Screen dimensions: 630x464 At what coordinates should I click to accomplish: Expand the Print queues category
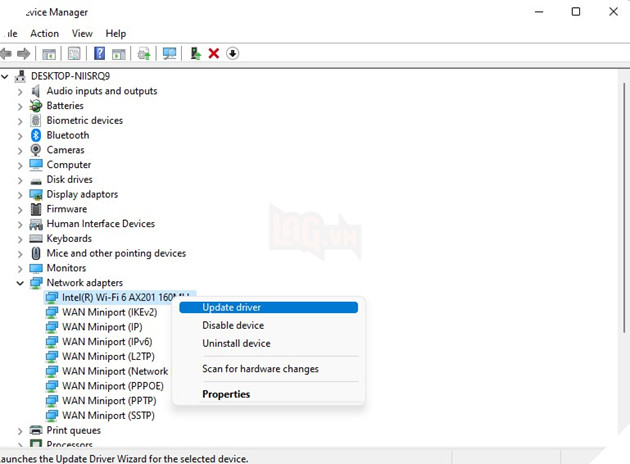20,431
